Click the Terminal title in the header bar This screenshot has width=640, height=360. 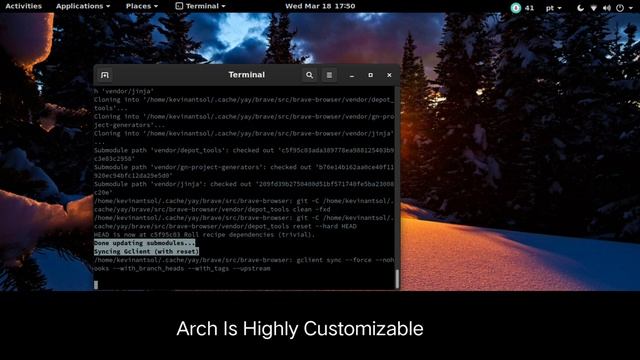point(247,75)
